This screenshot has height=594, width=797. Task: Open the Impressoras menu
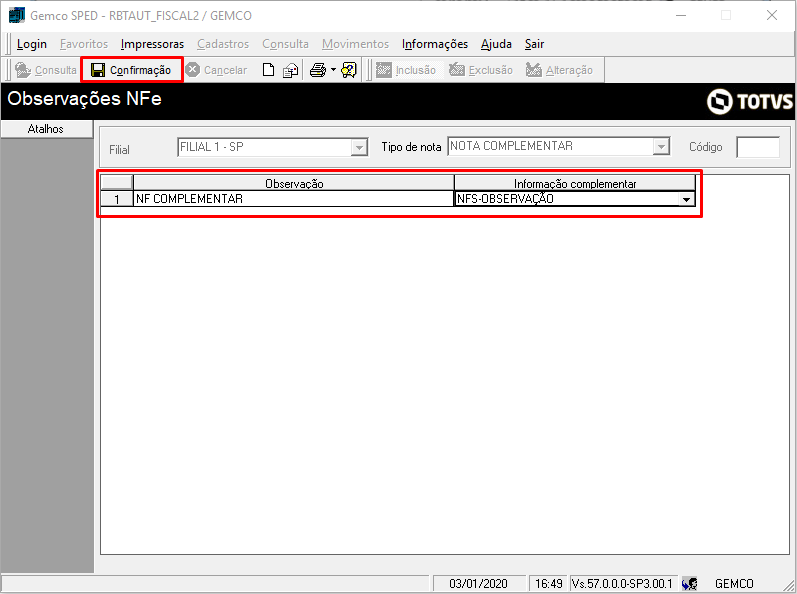tap(152, 44)
